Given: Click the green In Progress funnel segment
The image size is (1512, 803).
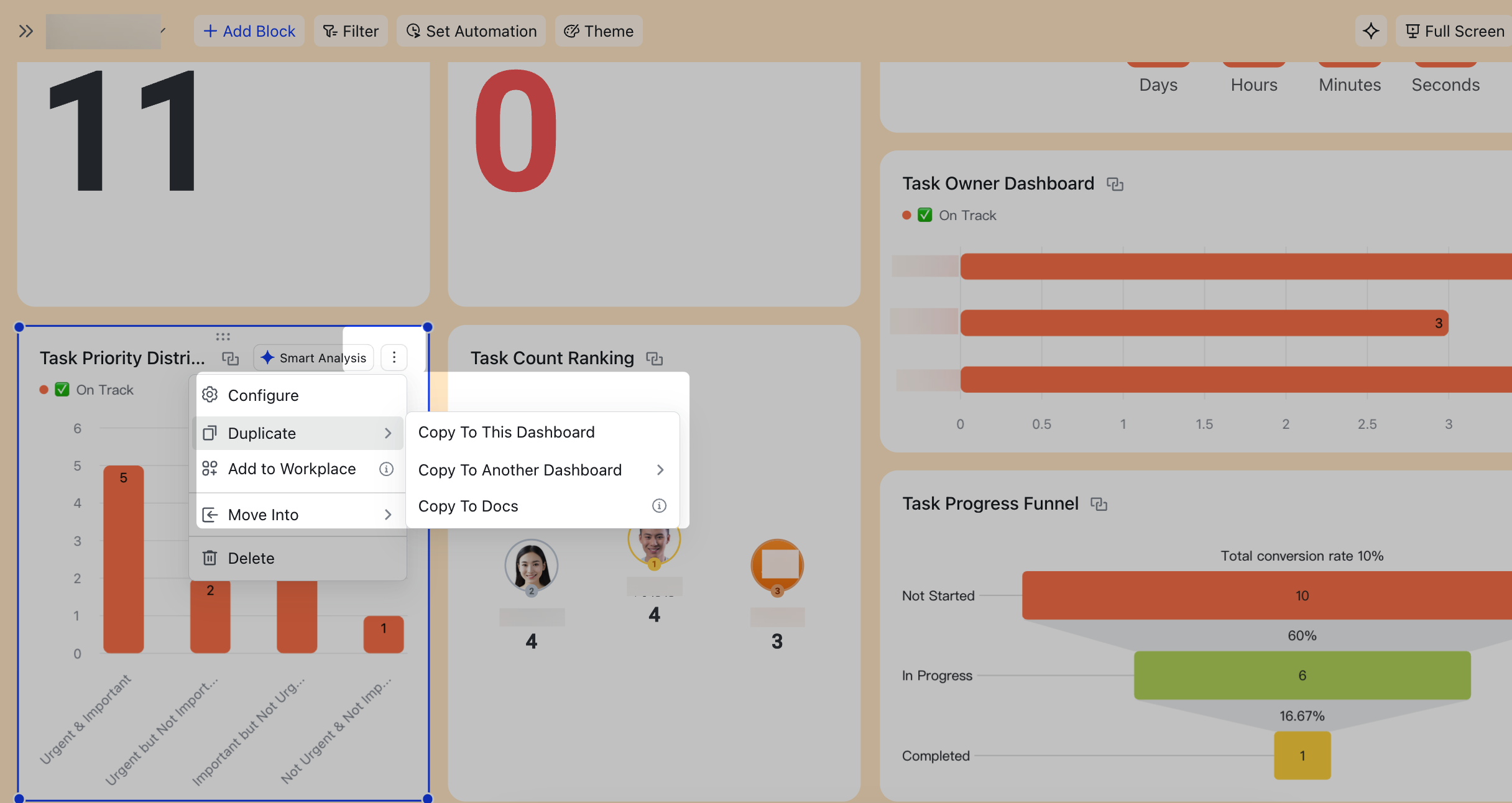Looking at the screenshot, I should (x=1302, y=676).
